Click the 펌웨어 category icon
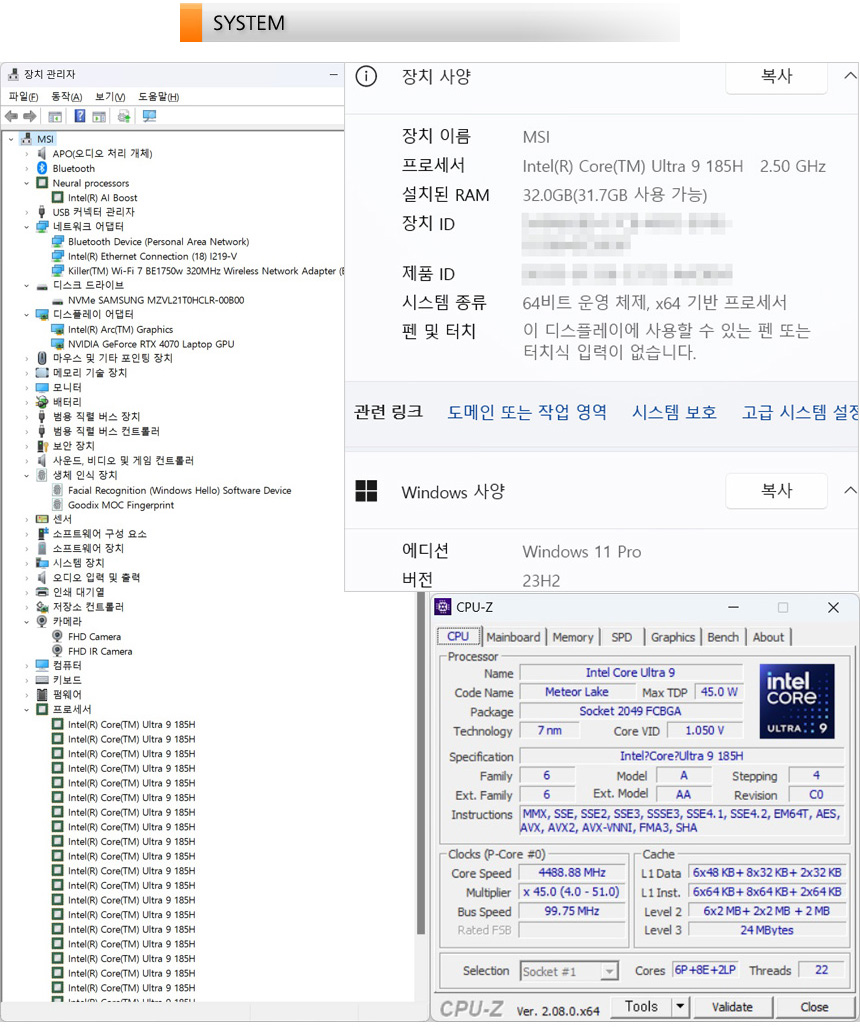This screenshot has height=1027, width=860. [43, 694]
